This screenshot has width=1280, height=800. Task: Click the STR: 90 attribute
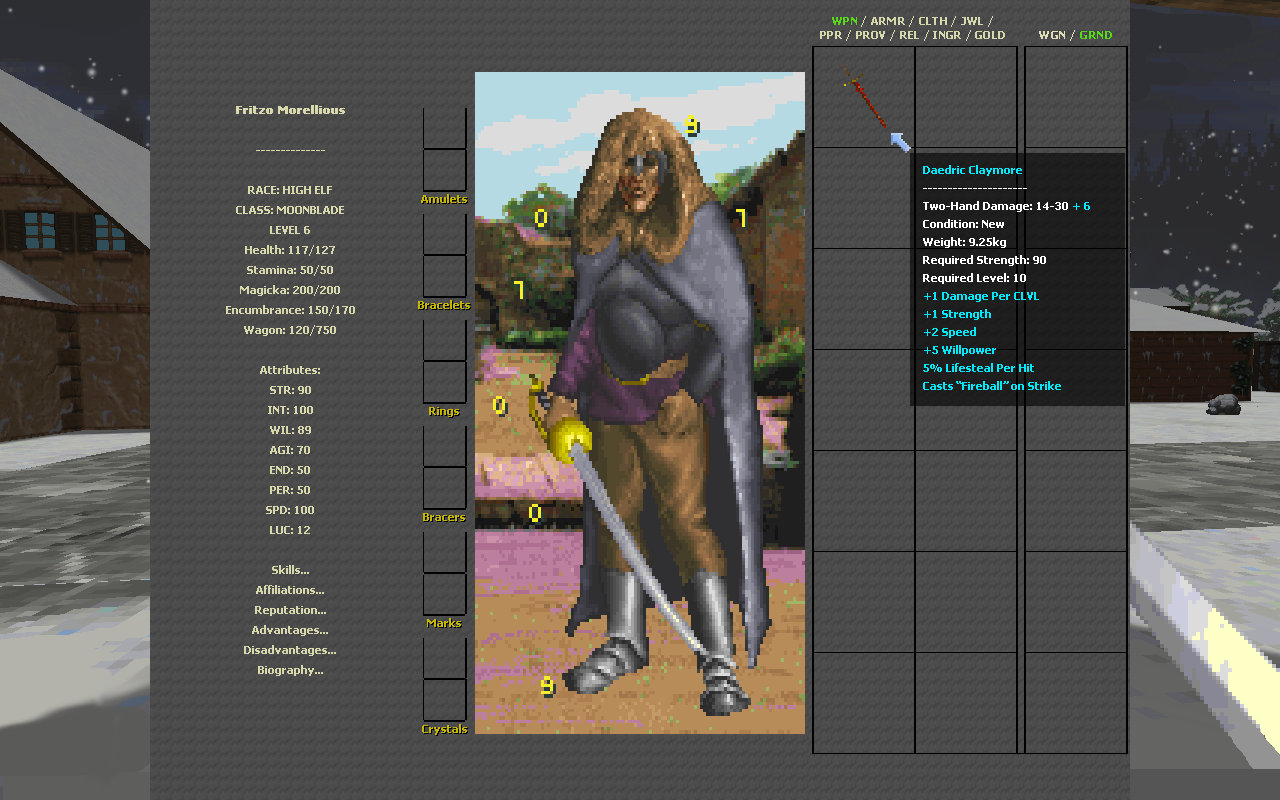tap(290, 390)
